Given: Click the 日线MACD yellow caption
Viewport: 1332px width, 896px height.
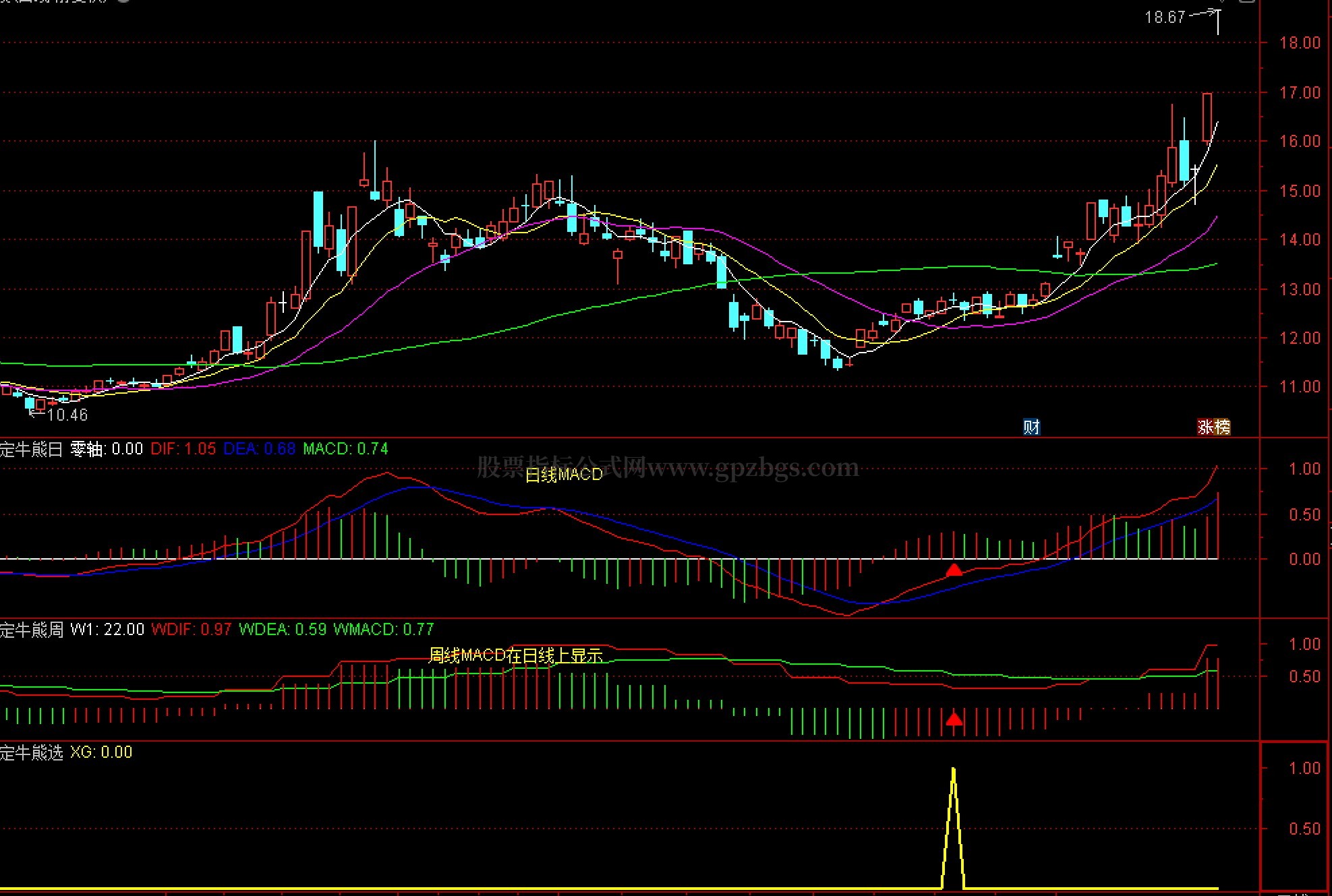Looking at the screenshot, I should (x=564, y=475).
